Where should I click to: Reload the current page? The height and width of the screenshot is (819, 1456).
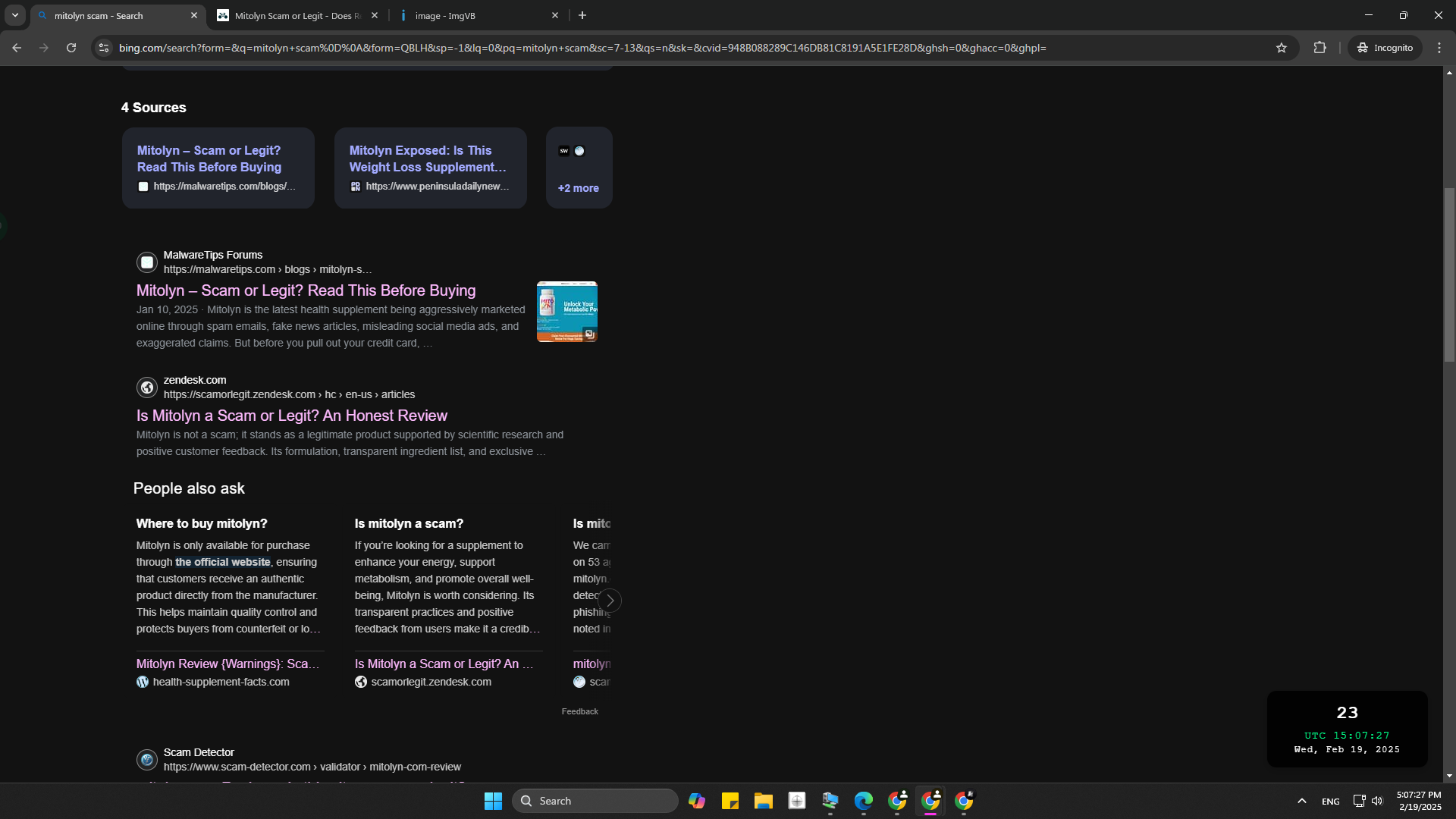71,48
